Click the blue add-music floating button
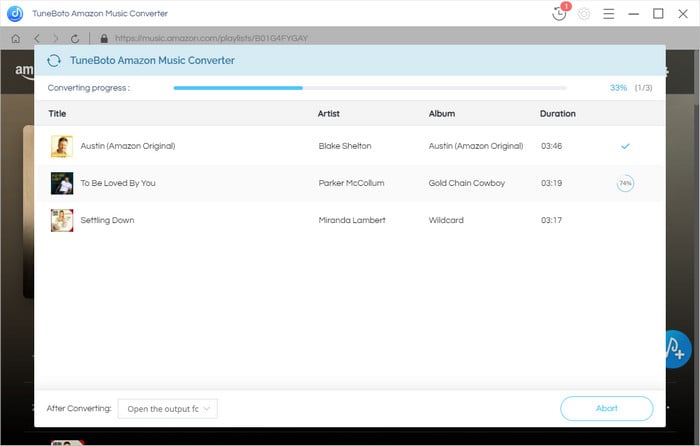Image resolution: width=700 pixels, height=446 pixels. click(677, 349)
